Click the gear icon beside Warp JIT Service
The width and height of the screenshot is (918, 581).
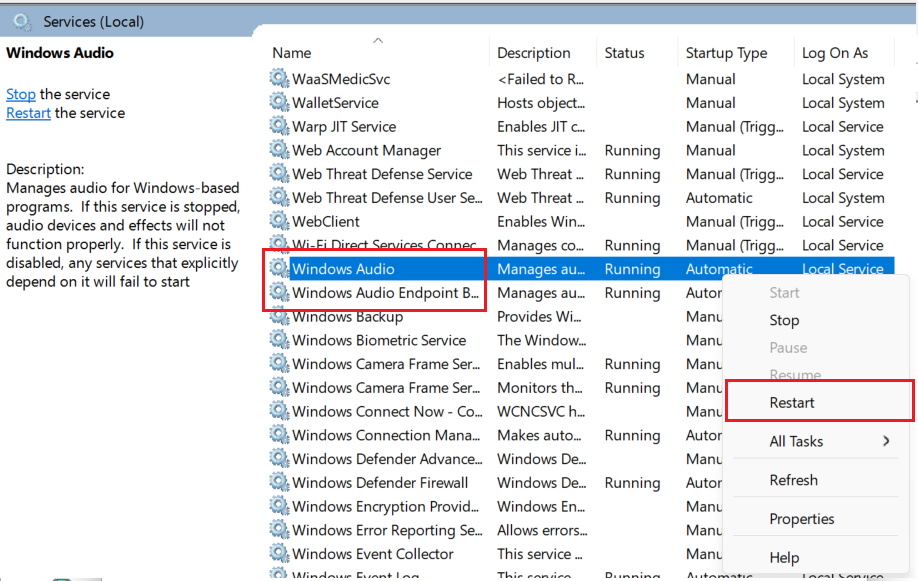tap(279, 125)
